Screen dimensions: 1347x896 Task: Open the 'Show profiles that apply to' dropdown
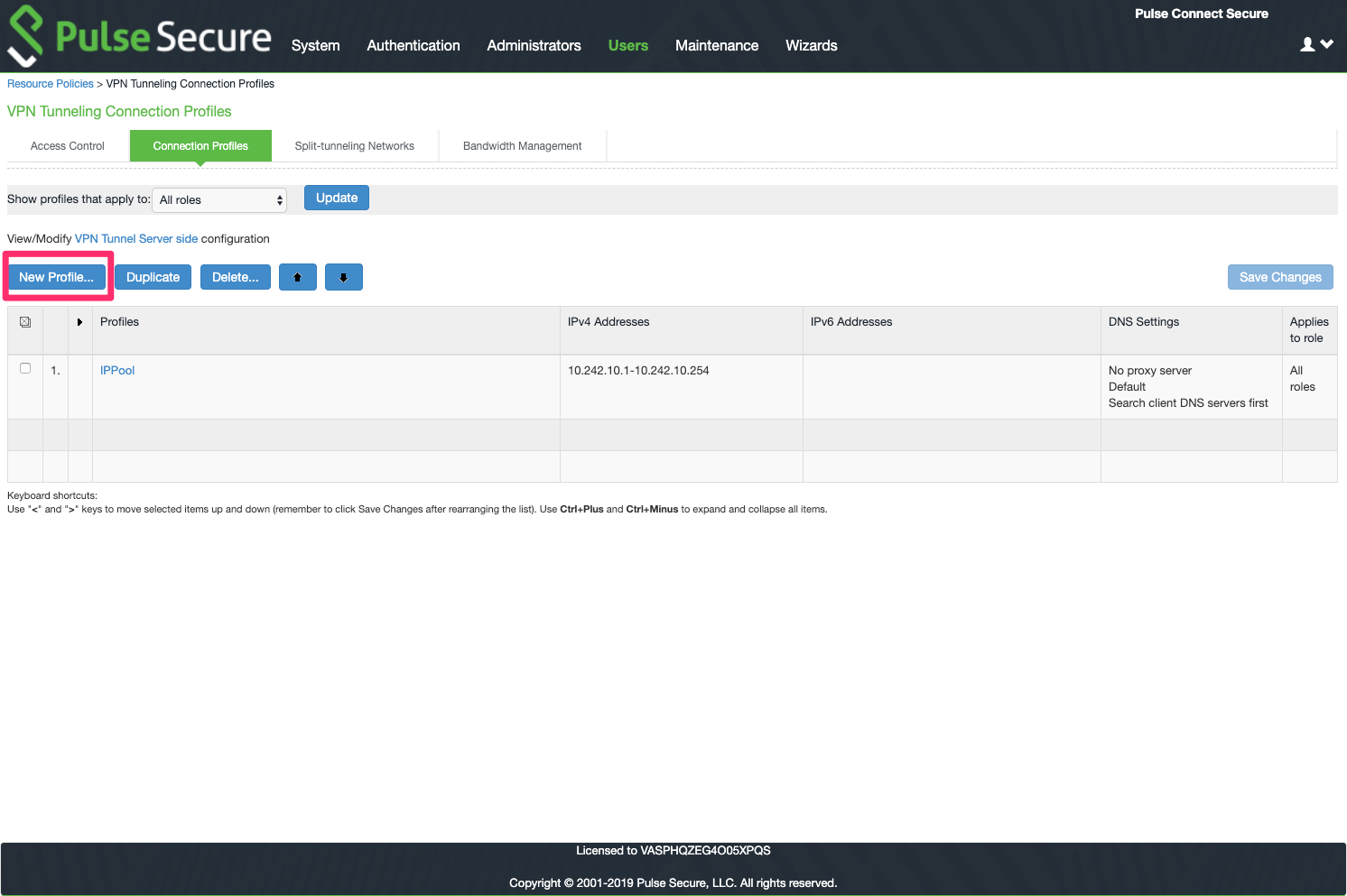[x=218, y=199]
